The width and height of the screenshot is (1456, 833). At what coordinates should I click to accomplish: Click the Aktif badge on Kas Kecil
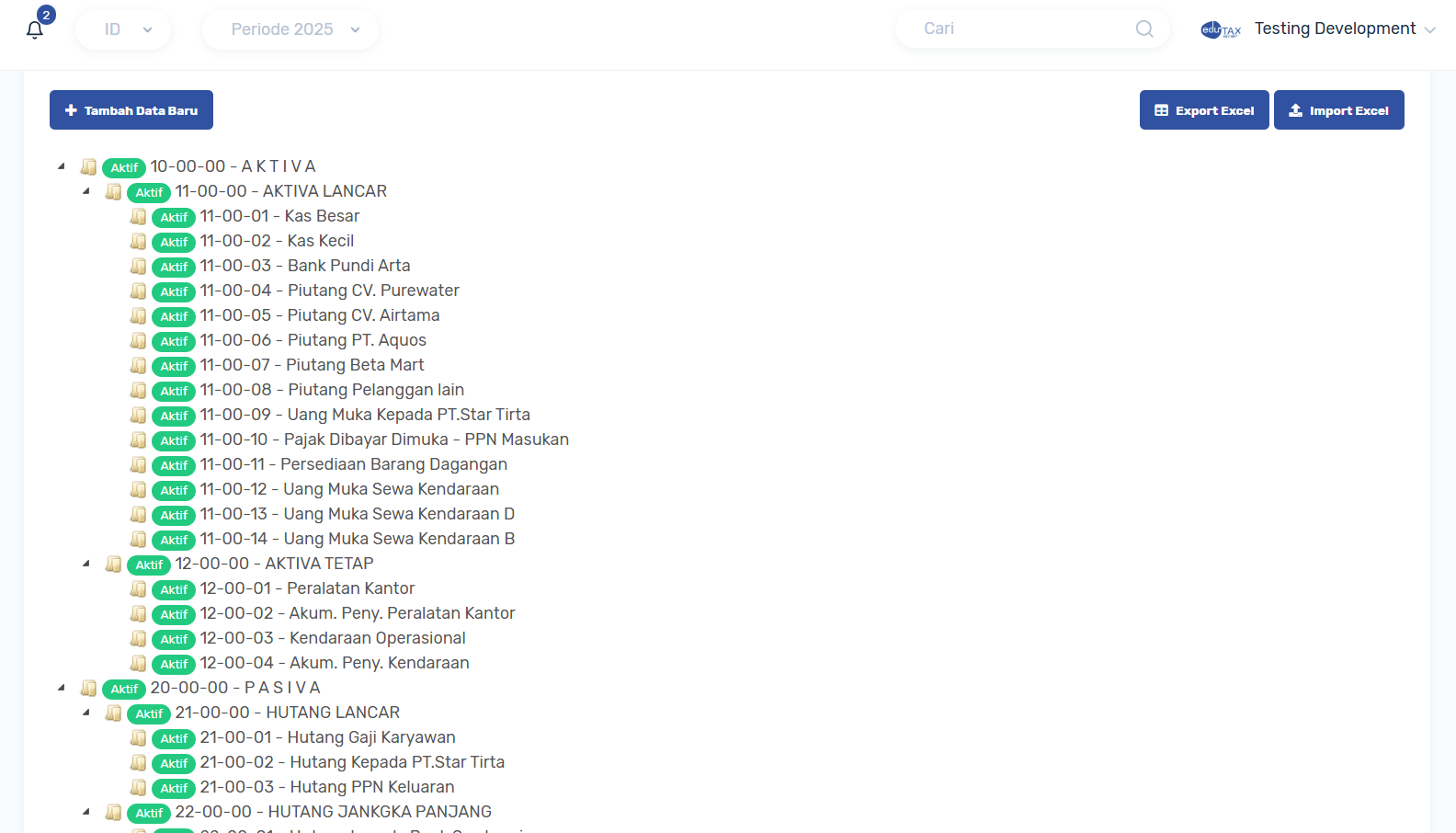click(x=174, y=242)
